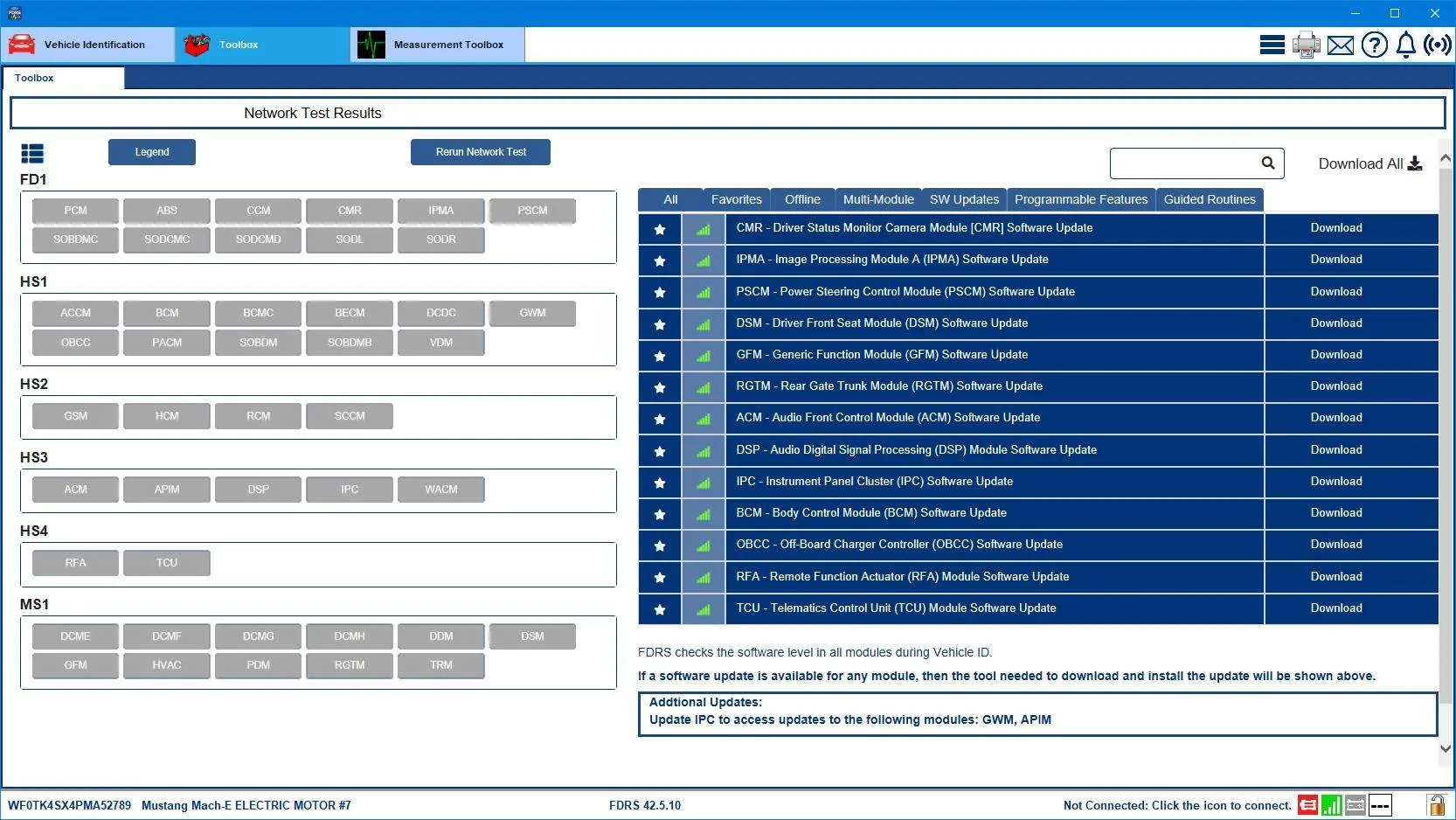Viewport: 1456px width, 820px height.
Task: Show notifications with the bell icon
Action: click(x=1405, y=45)
